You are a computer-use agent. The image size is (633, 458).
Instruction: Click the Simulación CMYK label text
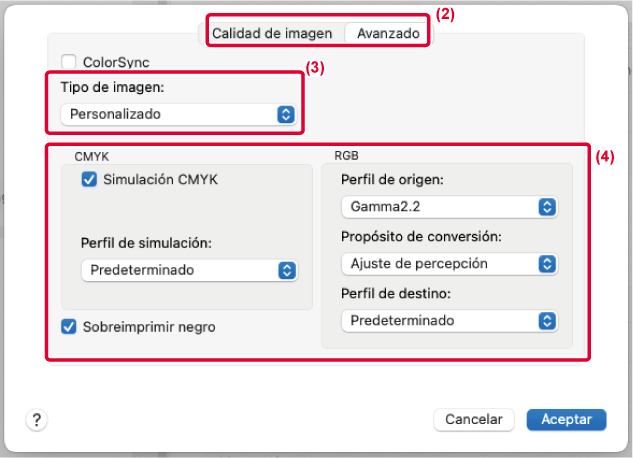click(x=160, y=180)
